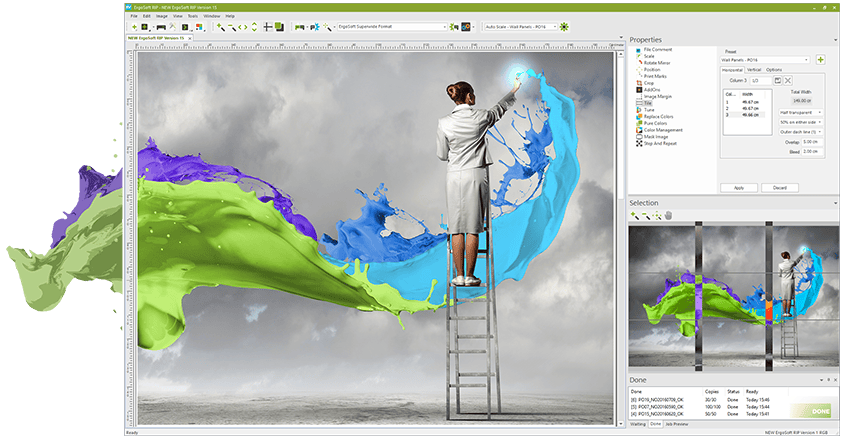850x440 pixels.
Task: Click the zoom in icon in Selection panel
Action: pyautogui.click(x=635, y=216)
